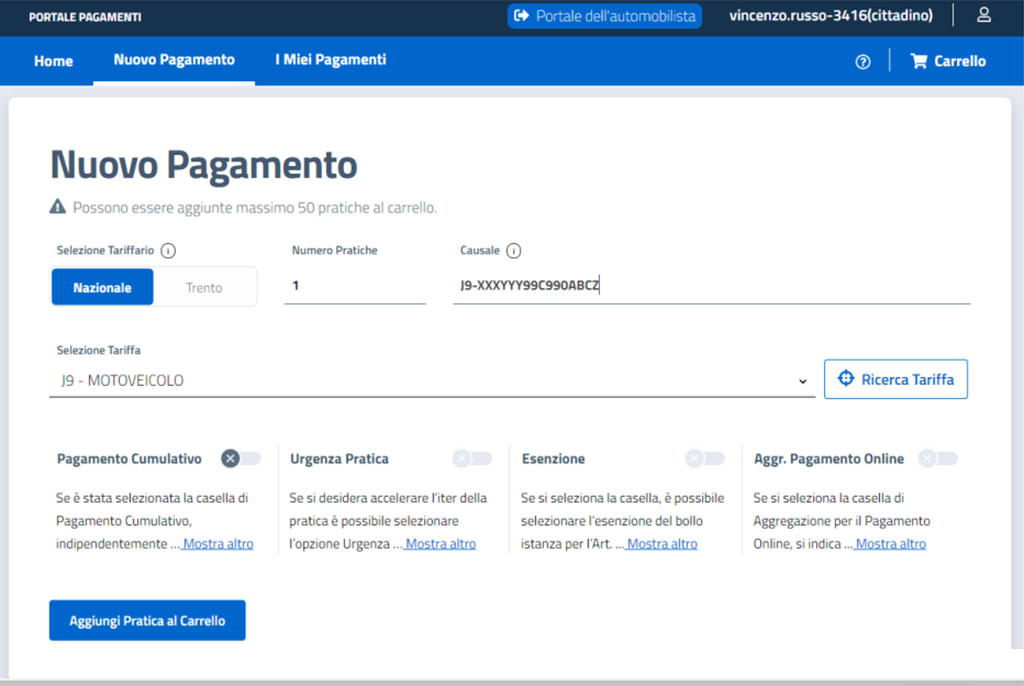Click the info icon next to Selezione Tariffario
Image resolution: width=1024 pixels, height=686 pixels.
[168, 251]
